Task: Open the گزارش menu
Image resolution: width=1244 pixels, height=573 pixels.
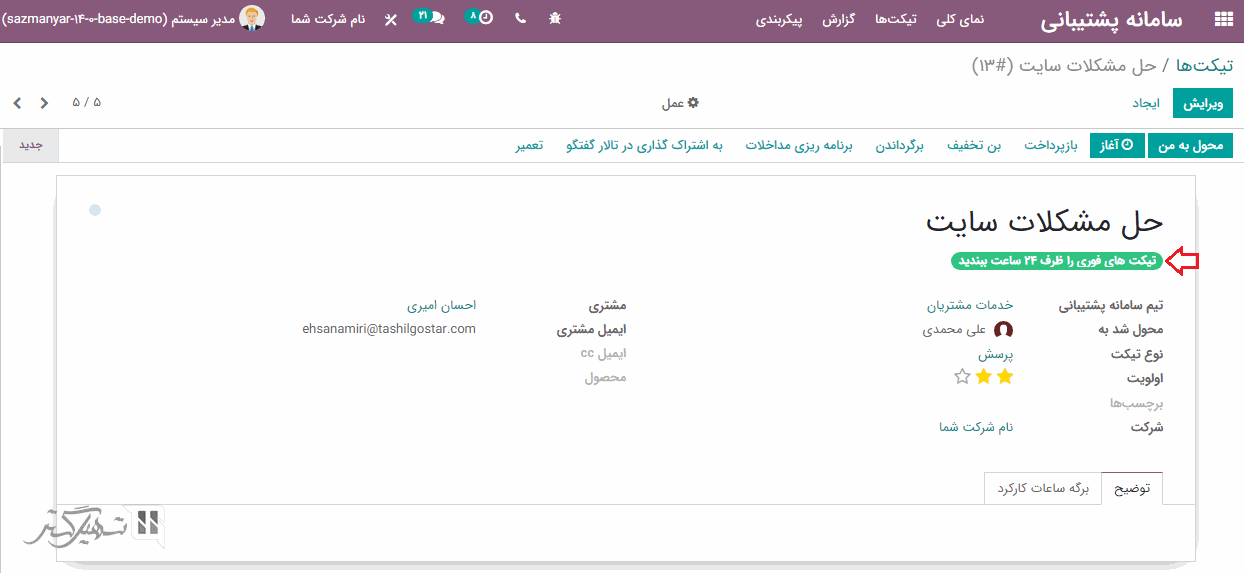Action: click(x=838, y=20)
